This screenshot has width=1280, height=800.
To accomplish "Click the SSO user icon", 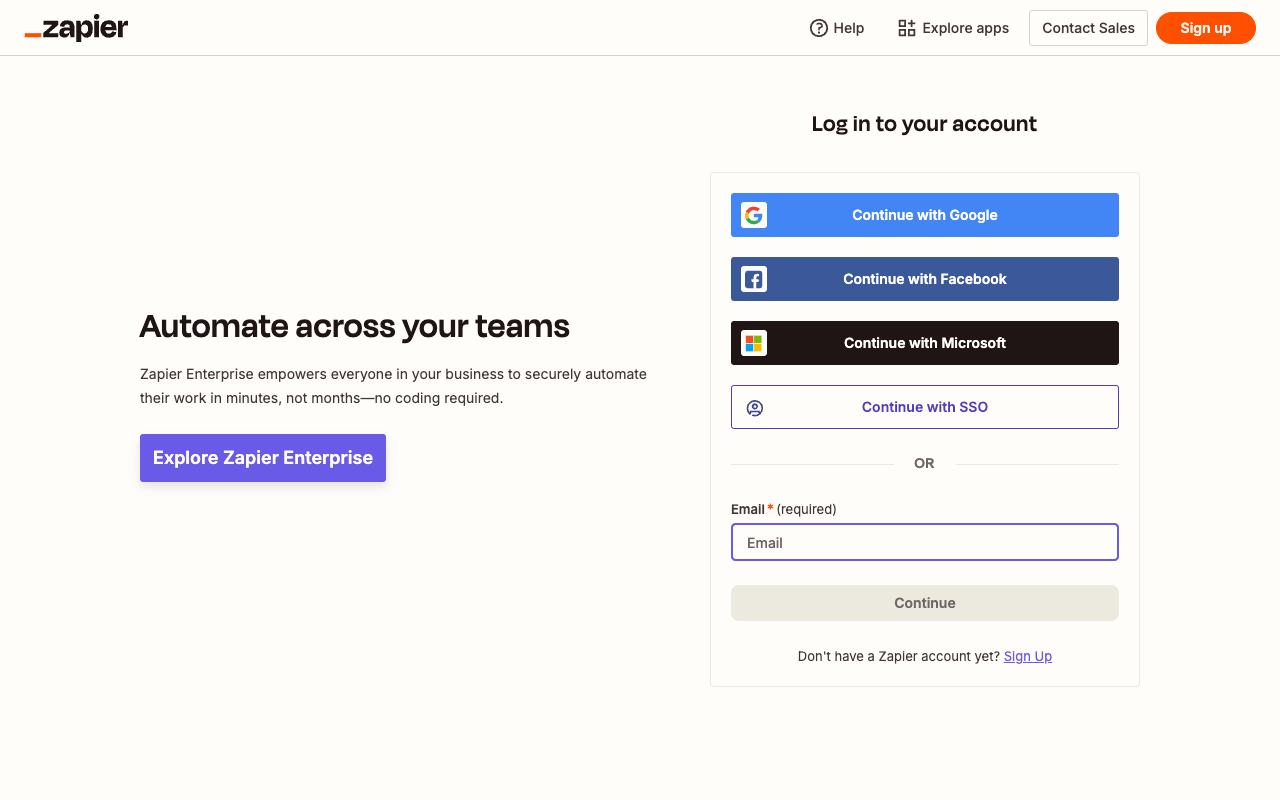I will tap(755, 408).
